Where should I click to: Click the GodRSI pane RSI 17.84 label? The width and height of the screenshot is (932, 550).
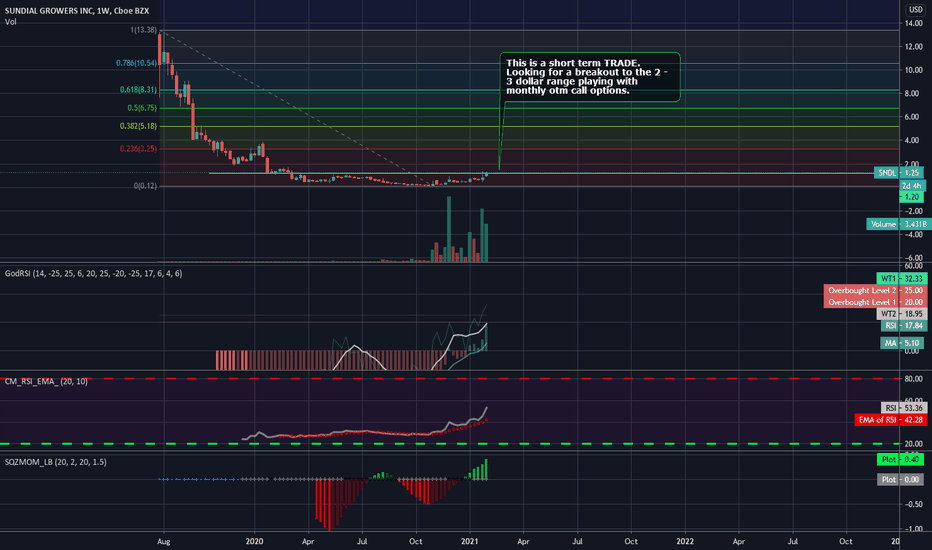point(903,326)
